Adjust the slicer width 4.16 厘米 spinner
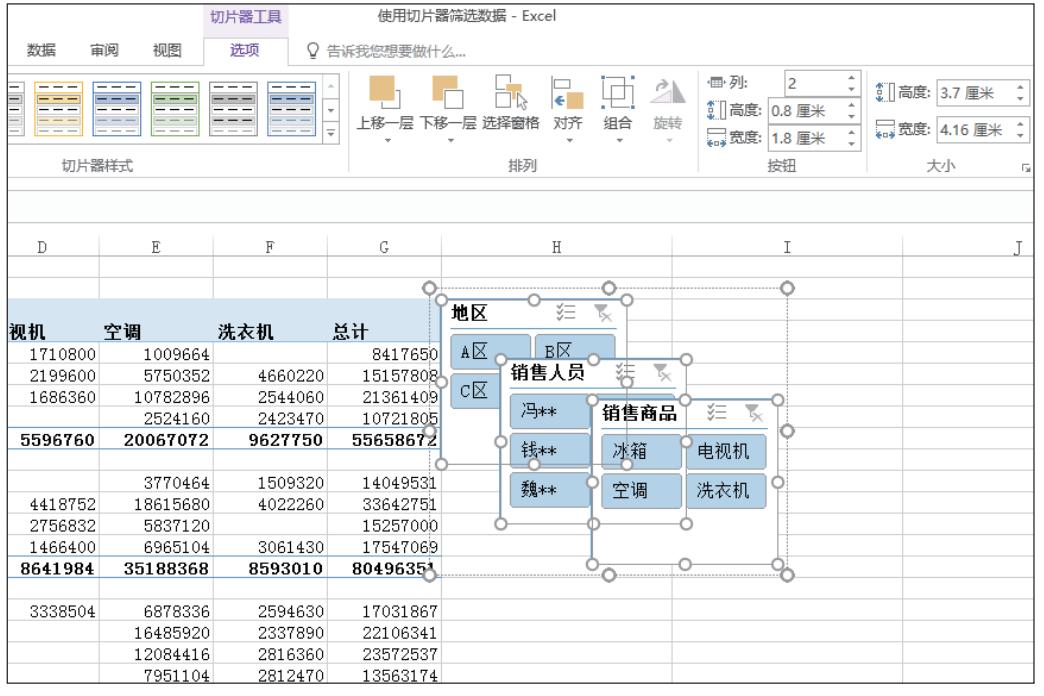Image resolution: width=1044 pixels, height=696 pixels. [1020, 129]
